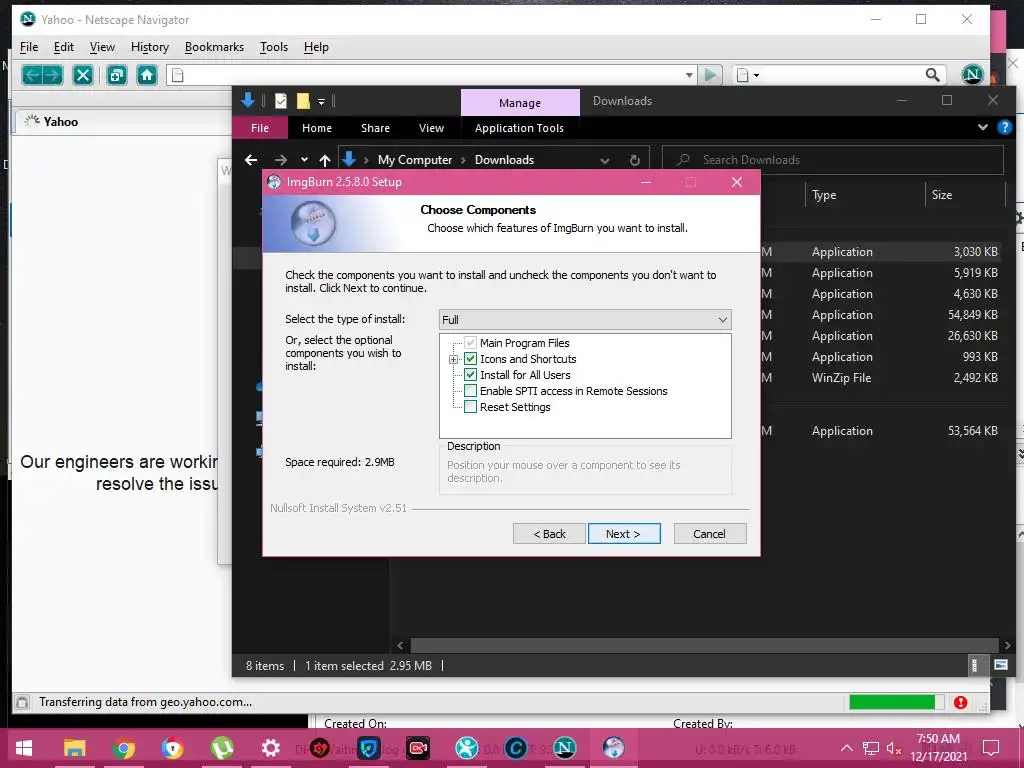The width and height of the screenshot is (1024, 768).
Task: Check the Reset Settings checkbox
Action: pyautogui.click(x=470, y=407)
